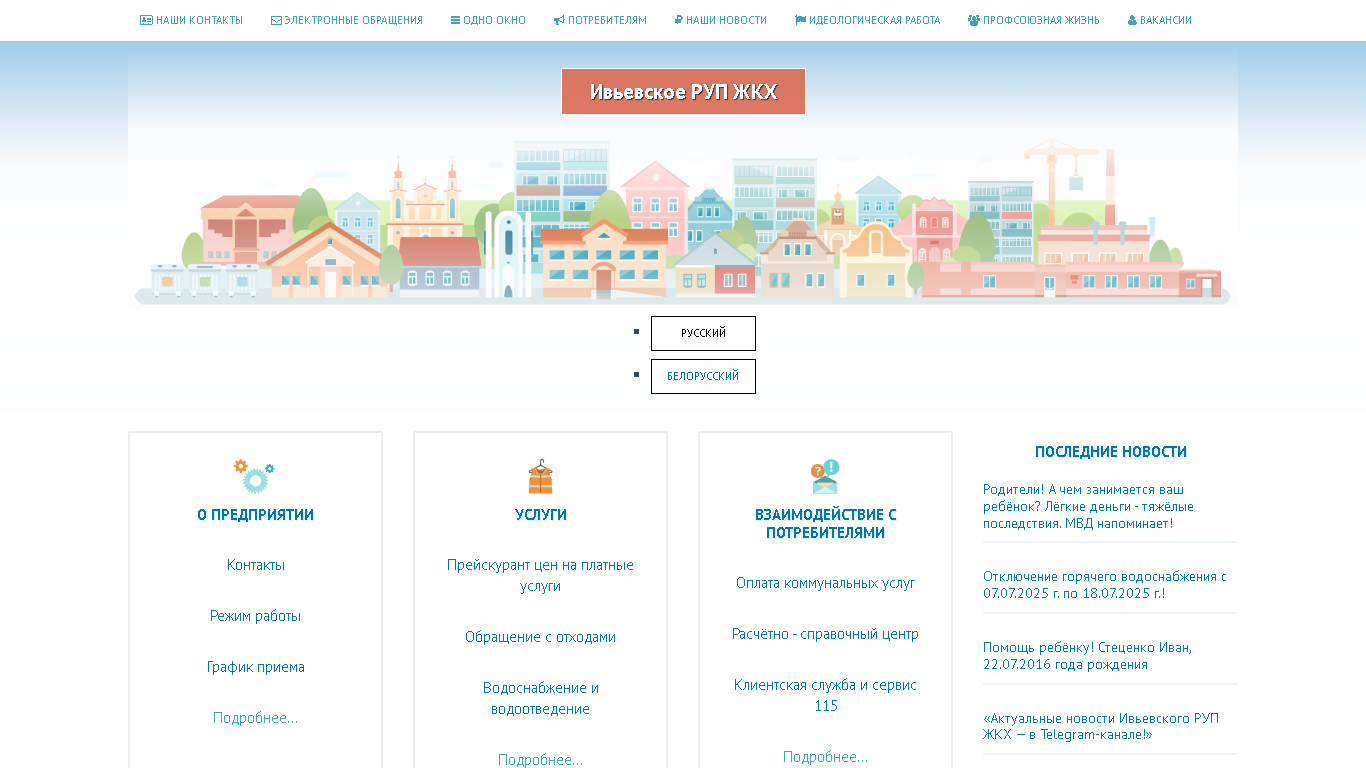Open Прейскурант цен на платные услуги

tap(540, 576)
